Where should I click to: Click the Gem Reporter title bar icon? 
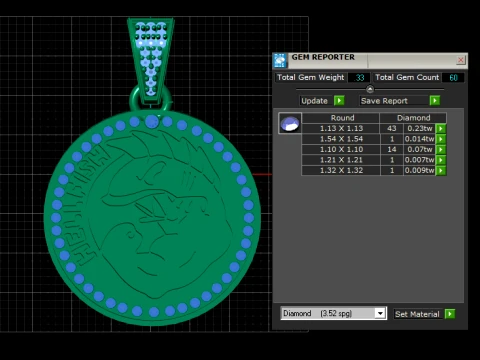tap(280, 60)
